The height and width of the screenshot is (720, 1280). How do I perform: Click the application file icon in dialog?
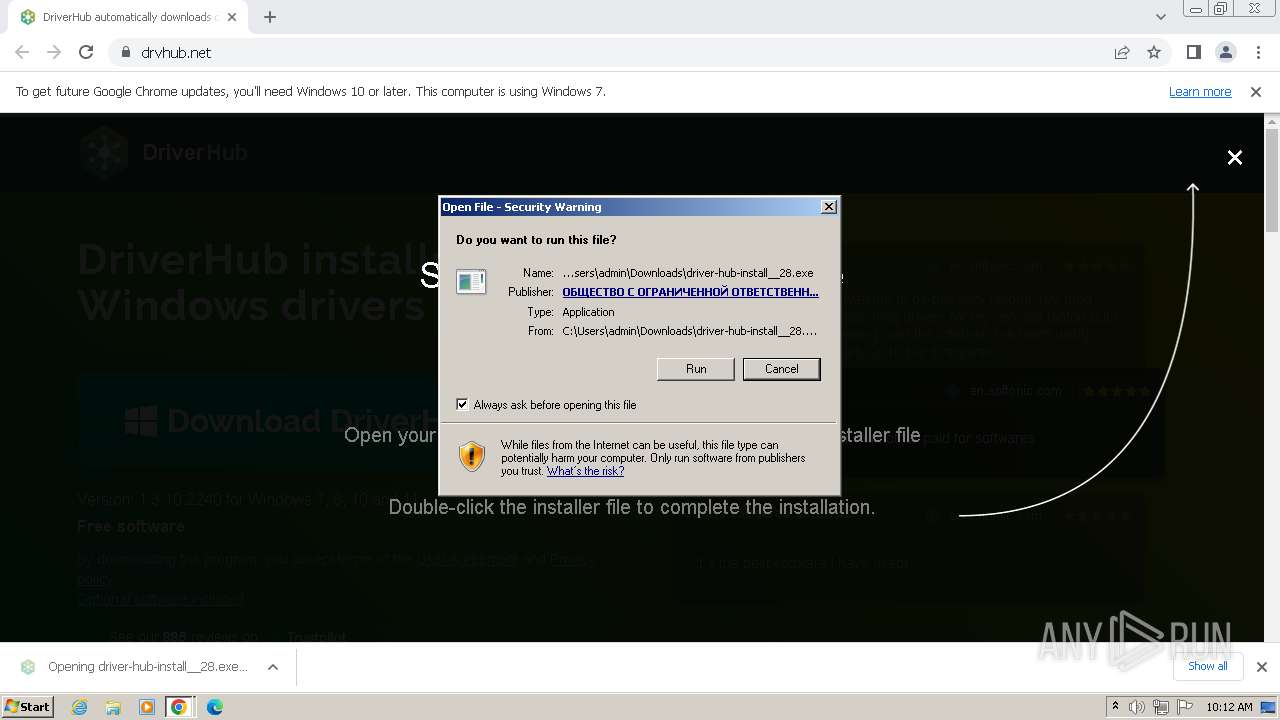(471, 282)
